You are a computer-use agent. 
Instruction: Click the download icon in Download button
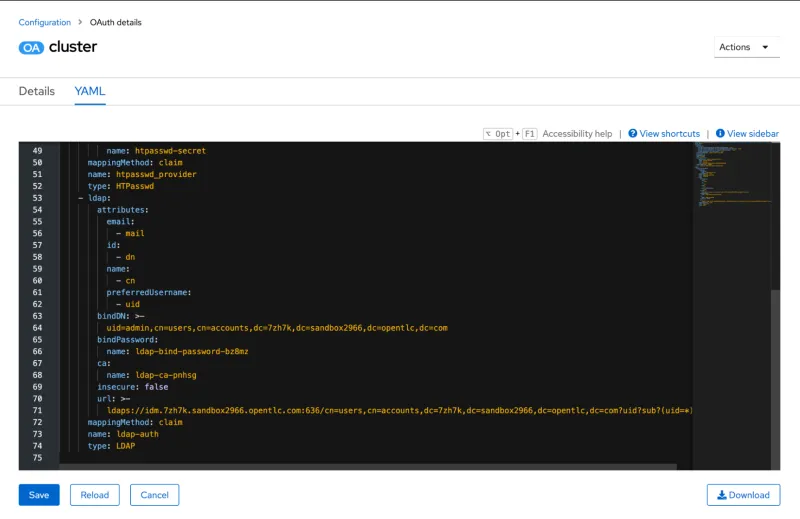pyautogui.click(x=720, y=495)
